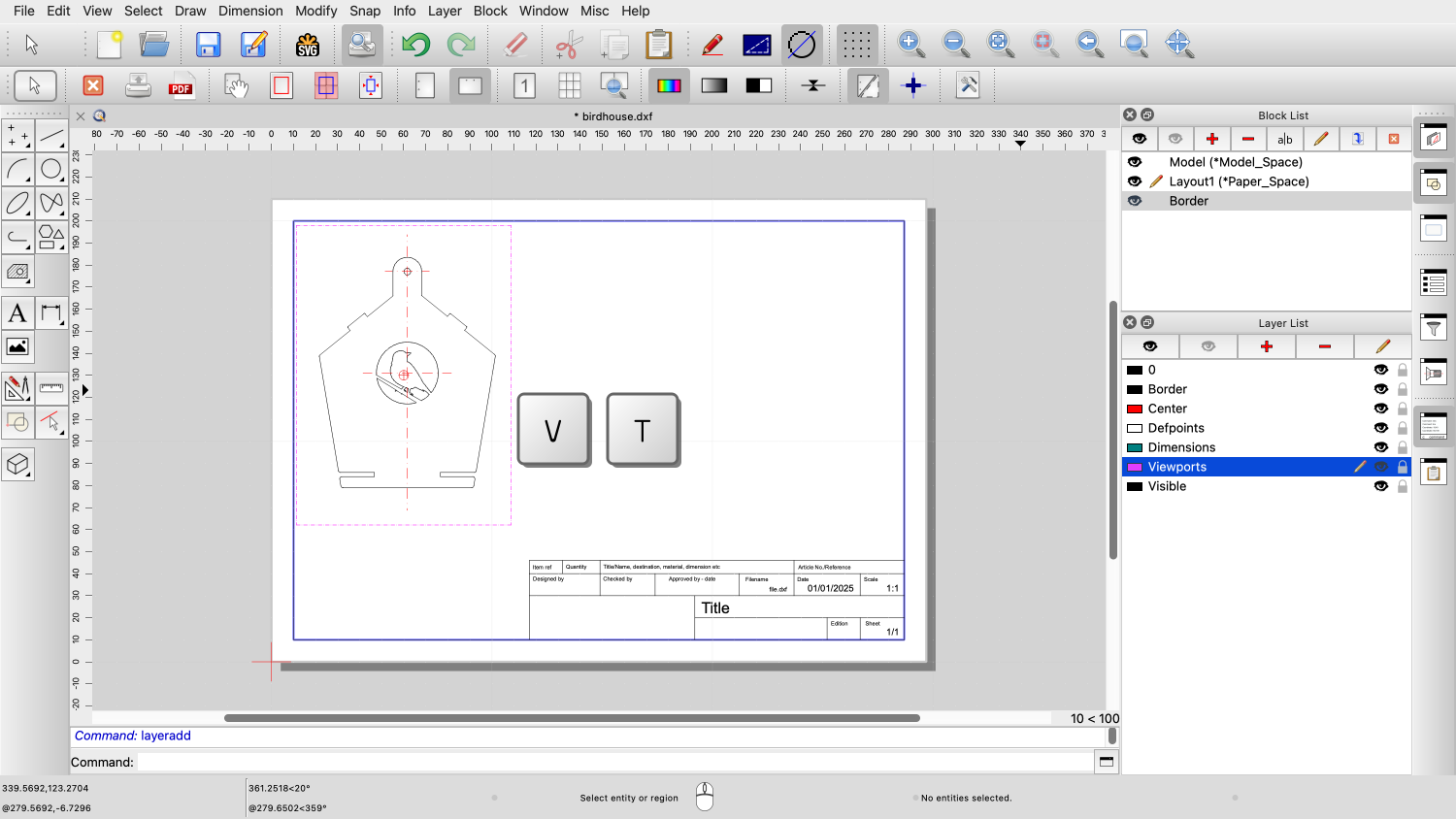Viewport: 1456px width, 819px height.
Task: Toggle the lock on the Center layer
Action: (x=1403, y=409)
